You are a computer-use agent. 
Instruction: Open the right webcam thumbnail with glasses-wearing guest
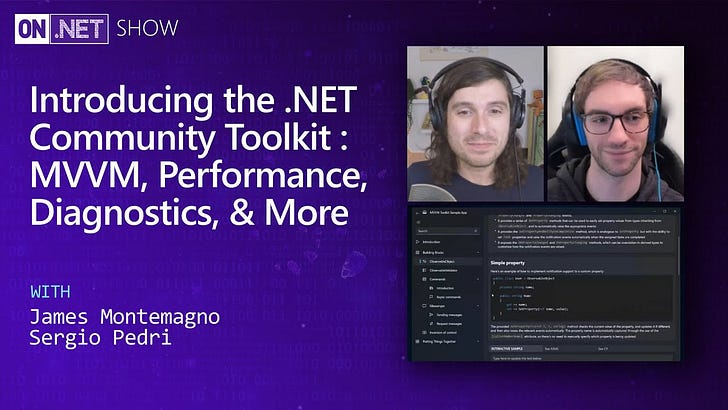click(616, 124)
